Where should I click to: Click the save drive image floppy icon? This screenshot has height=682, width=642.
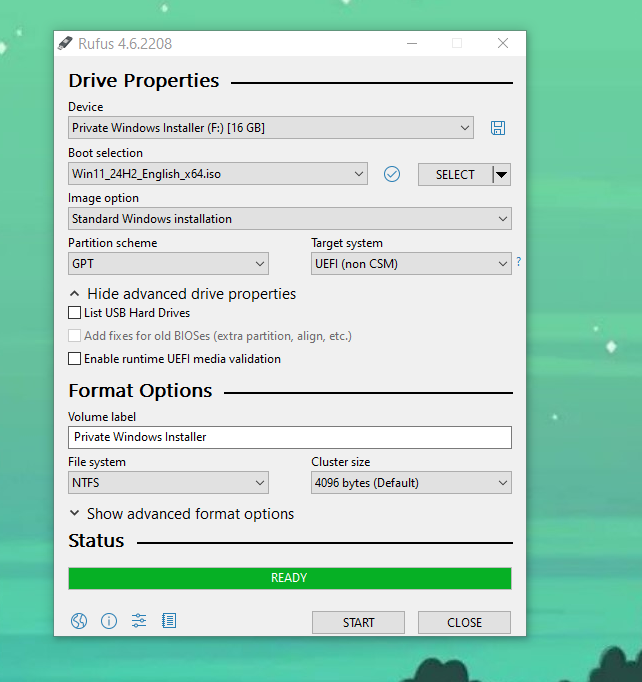tap(498, 128)
